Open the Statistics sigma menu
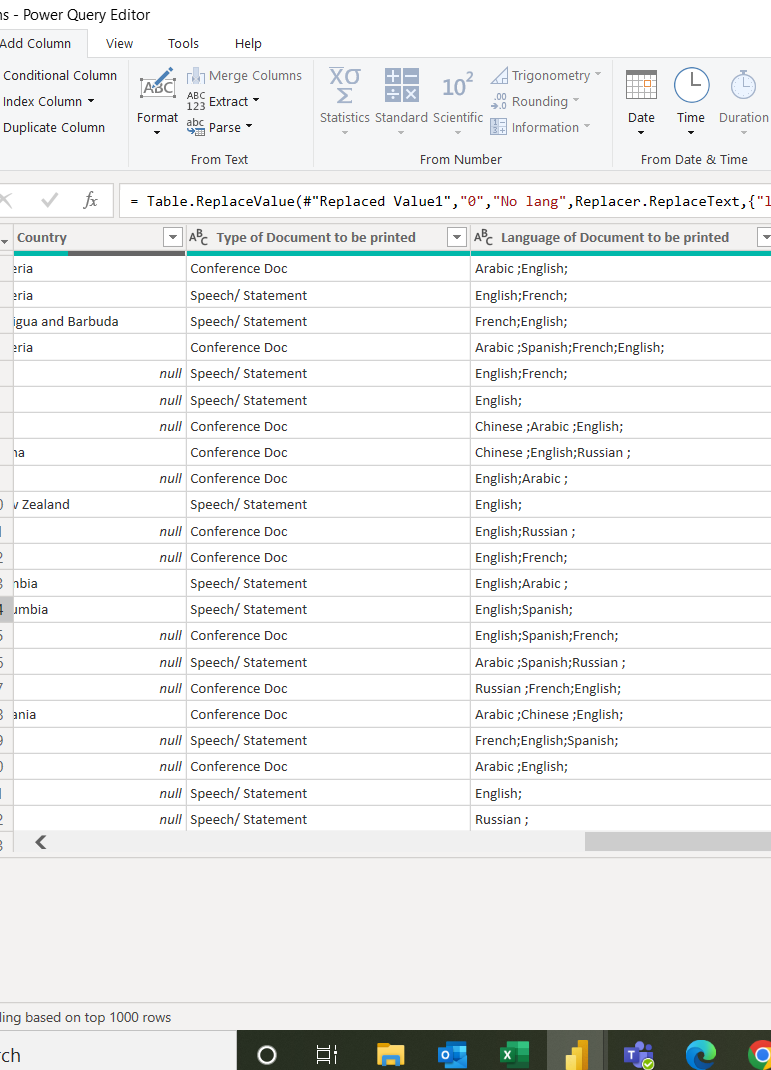771x1070 pixels. click(x=345, y=101)
